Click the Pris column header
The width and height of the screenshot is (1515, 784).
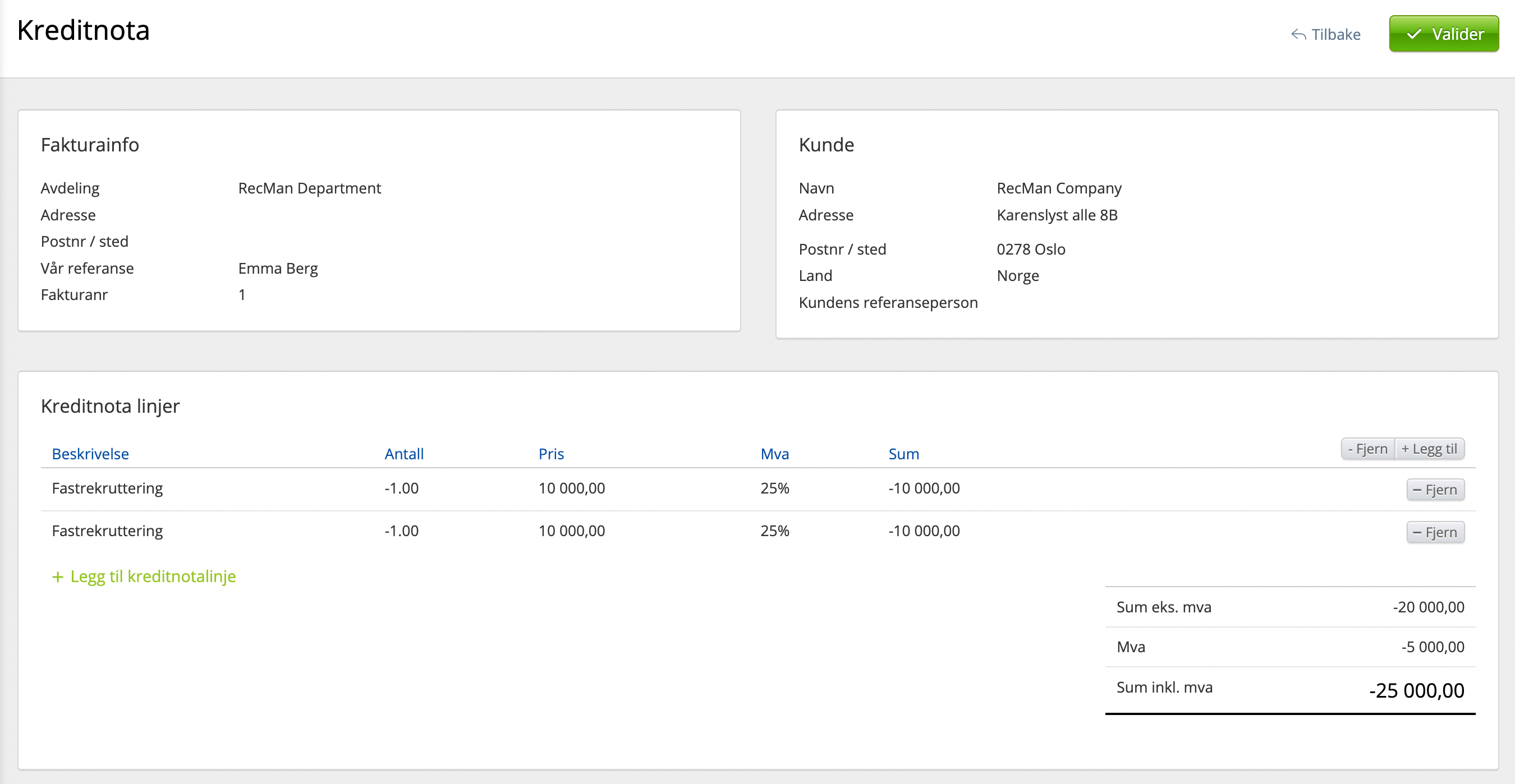tap(551, 454)
